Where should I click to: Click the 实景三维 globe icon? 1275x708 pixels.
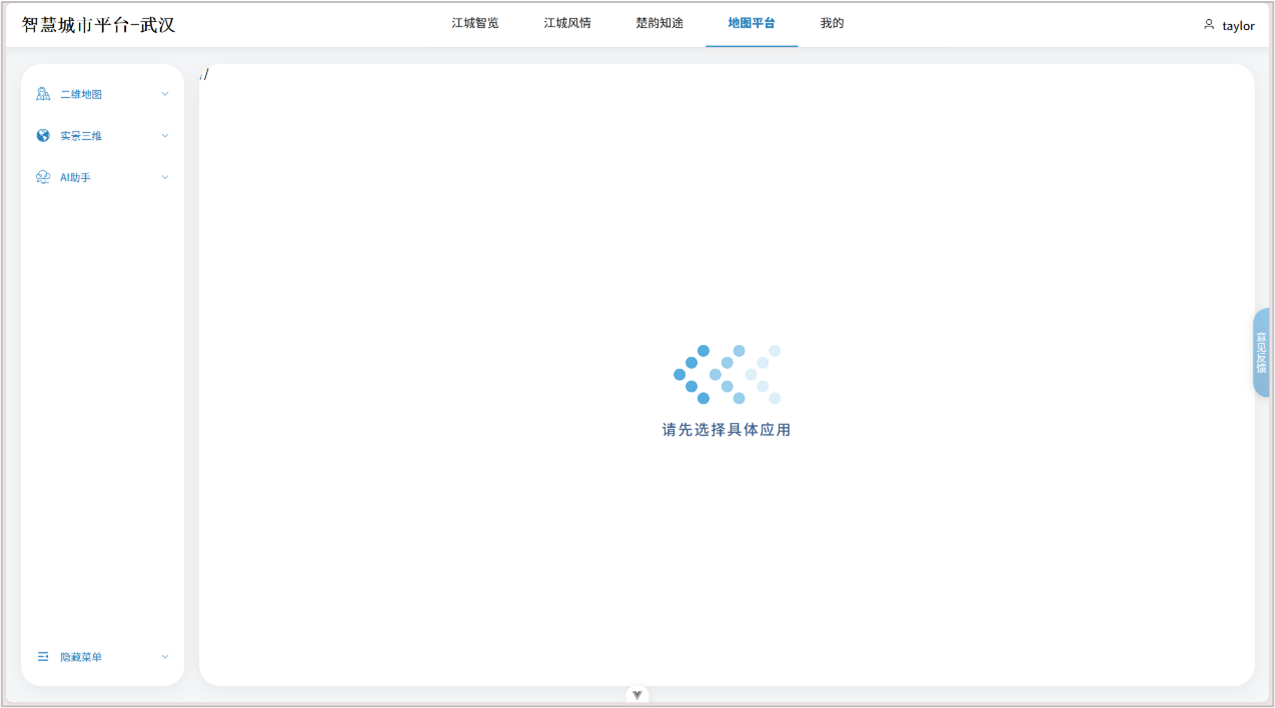coord(43,136)
